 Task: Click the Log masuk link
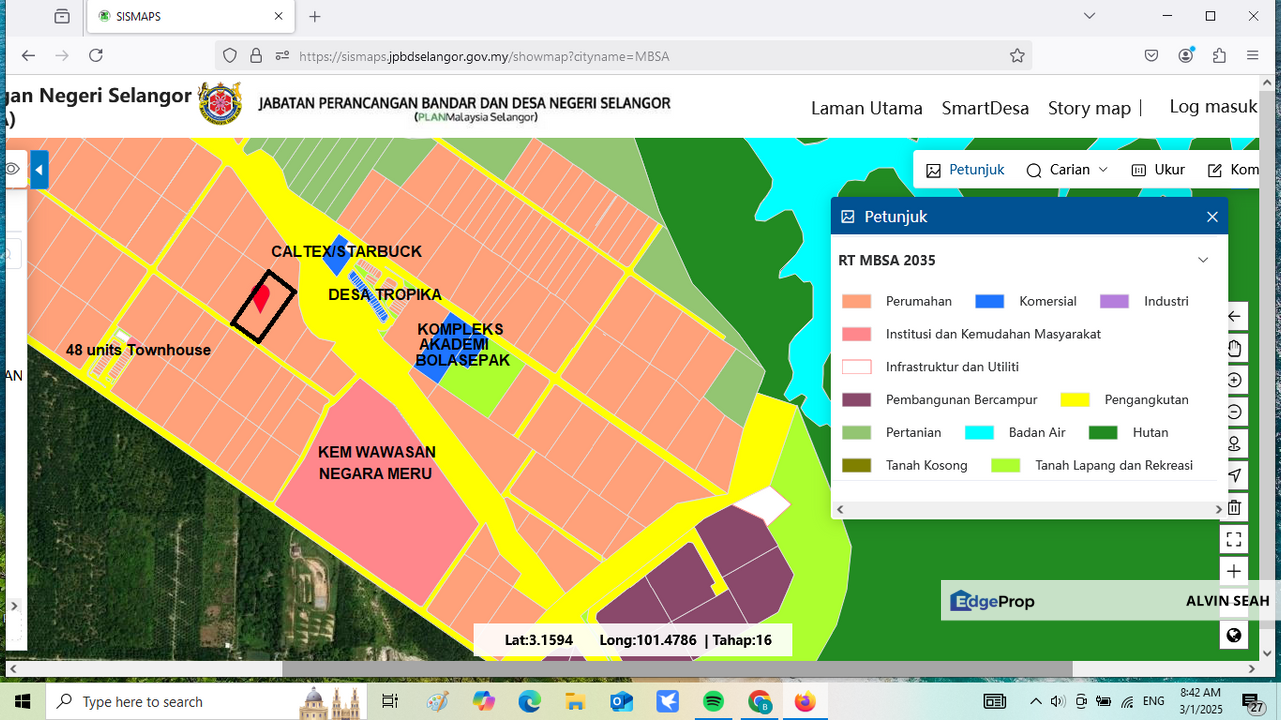click(1213, 105)
